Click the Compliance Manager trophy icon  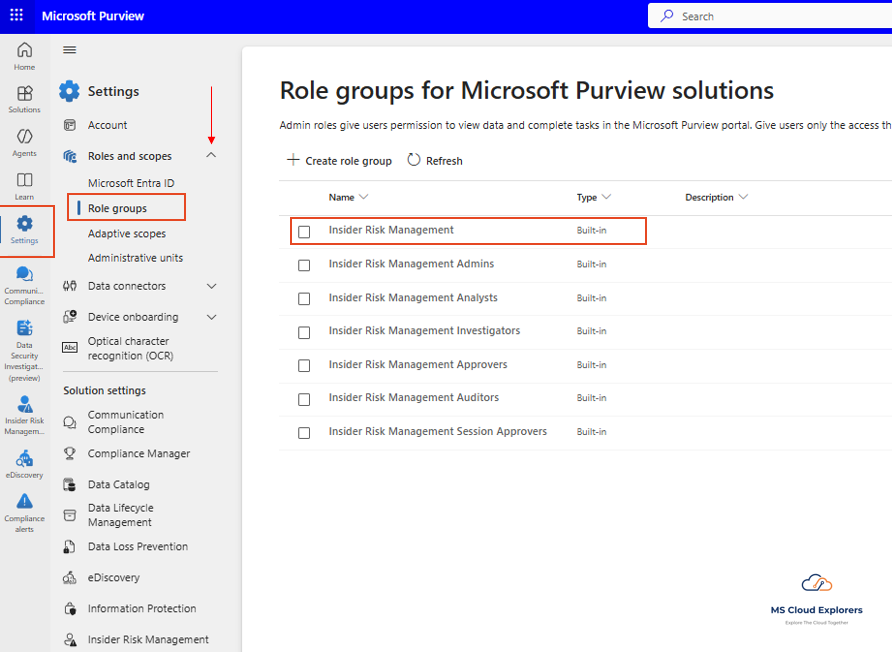[x=69, y=453]
